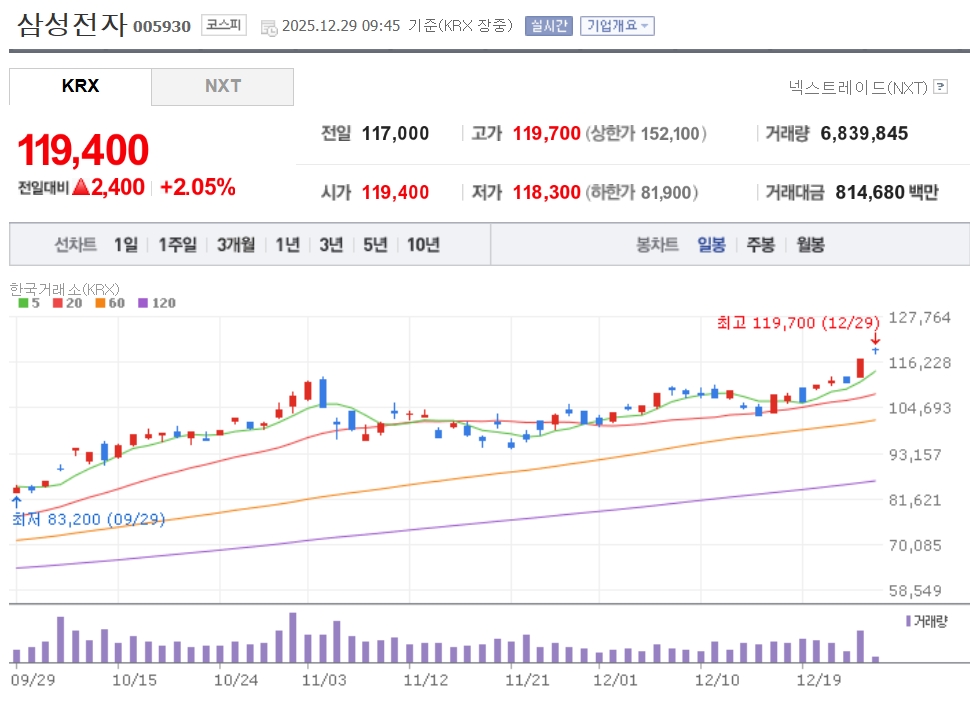Click the NXT help question-mark icon

(940, 87)
